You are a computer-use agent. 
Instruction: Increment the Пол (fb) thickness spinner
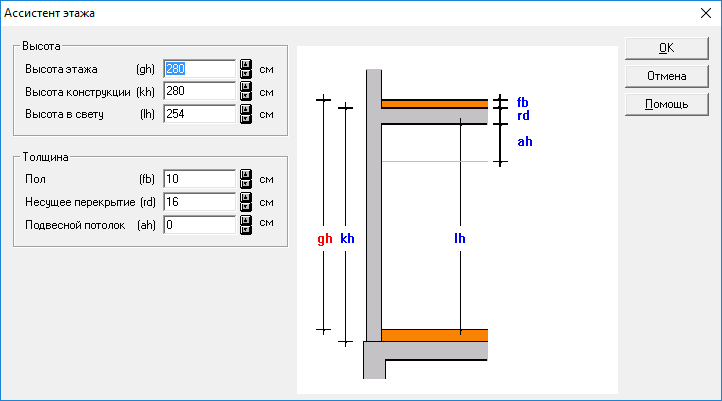click(x=245, y=174)
